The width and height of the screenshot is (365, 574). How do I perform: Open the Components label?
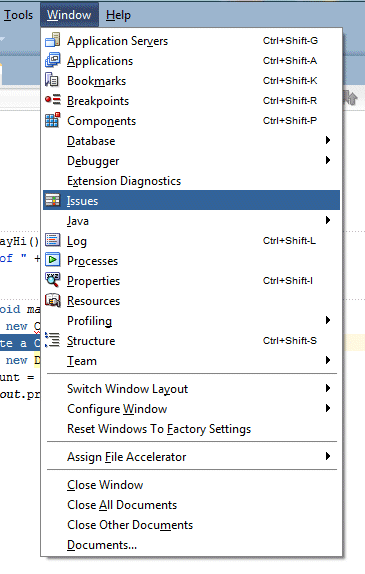click(x=101, y=121)
